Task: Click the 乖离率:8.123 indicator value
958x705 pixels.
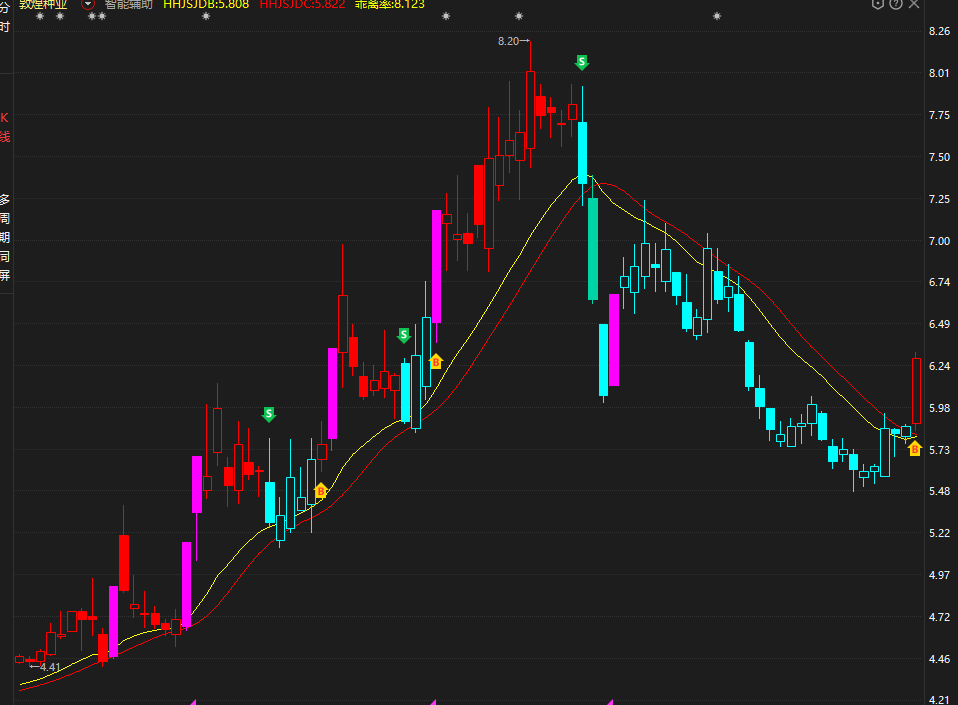Action: (390, 4)
